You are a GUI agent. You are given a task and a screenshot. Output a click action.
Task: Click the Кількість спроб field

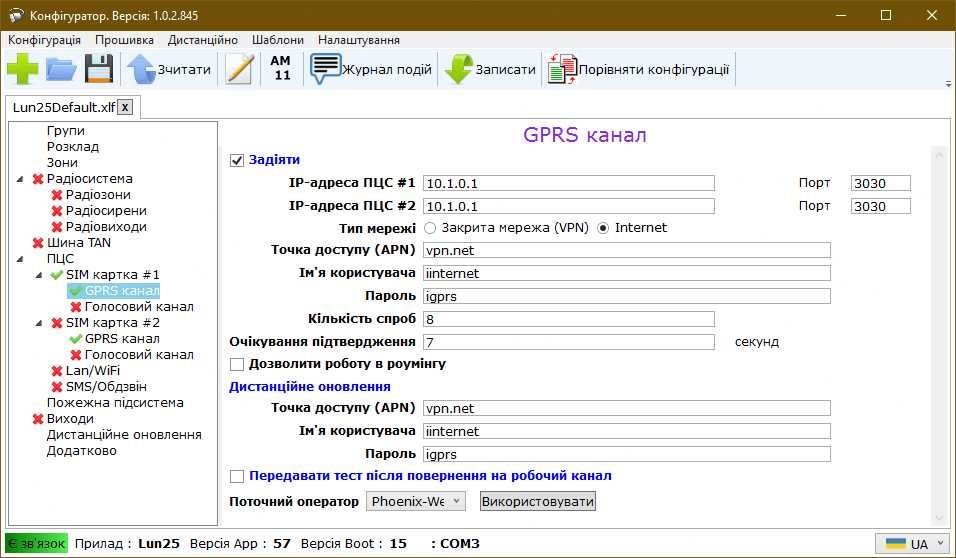569,319
